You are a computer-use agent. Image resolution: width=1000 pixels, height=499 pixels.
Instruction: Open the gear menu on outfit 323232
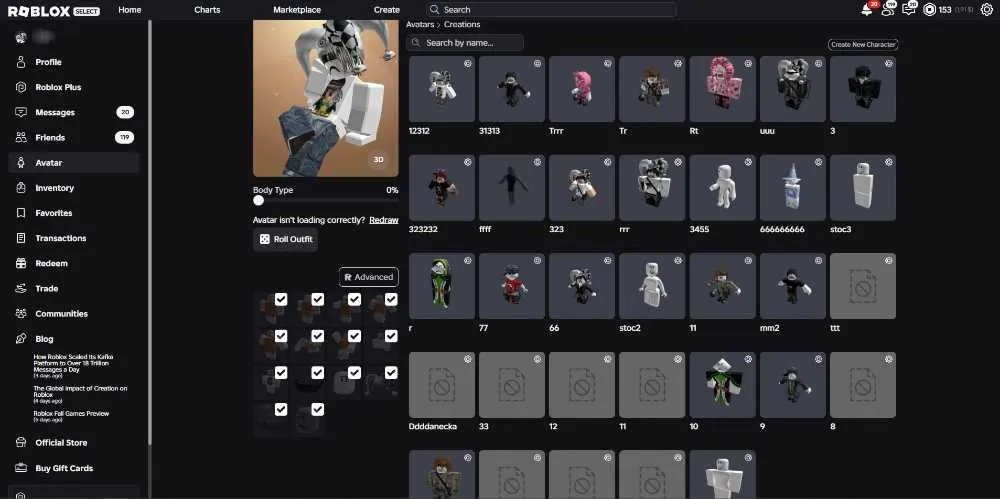(x=467, y=162)
